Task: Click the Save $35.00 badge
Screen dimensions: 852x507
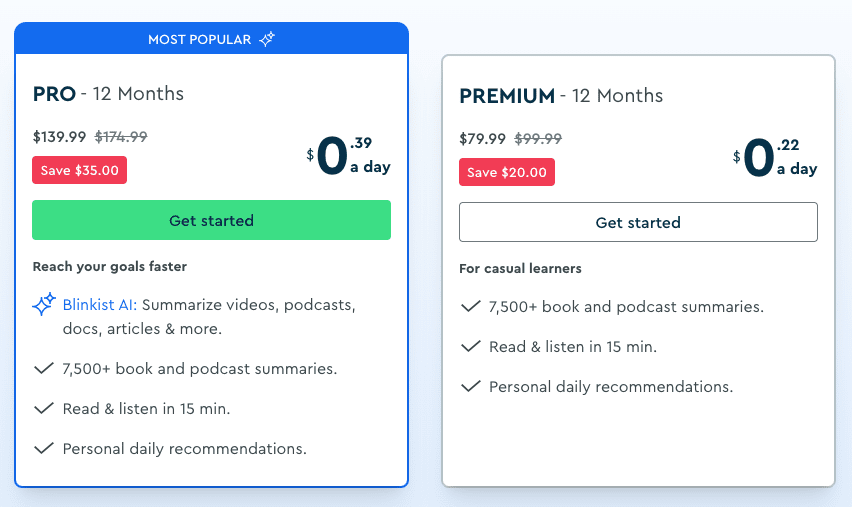Action: (80, 170)
